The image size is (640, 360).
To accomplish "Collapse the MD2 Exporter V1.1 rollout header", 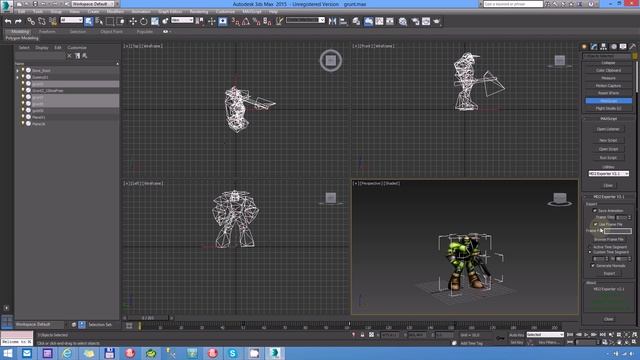I will 608,197.
